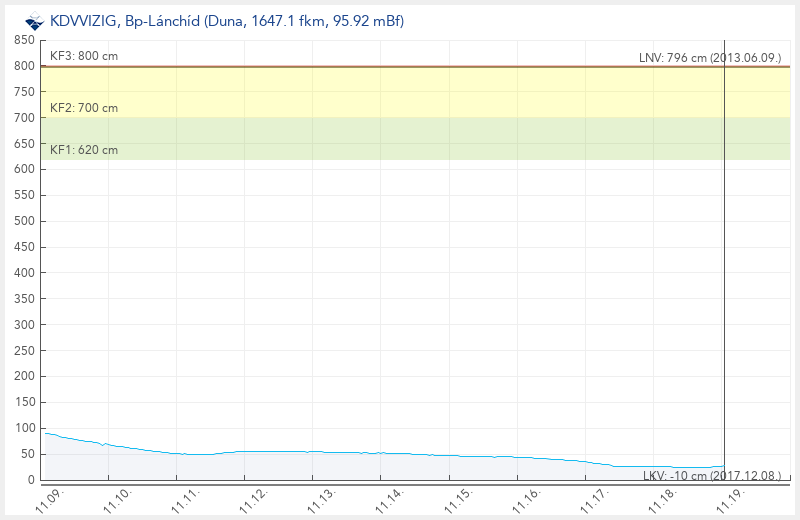Click the 'KF1: 620 cm' threshold label
This screenshot has width=800, height=520.
(84, 150)
